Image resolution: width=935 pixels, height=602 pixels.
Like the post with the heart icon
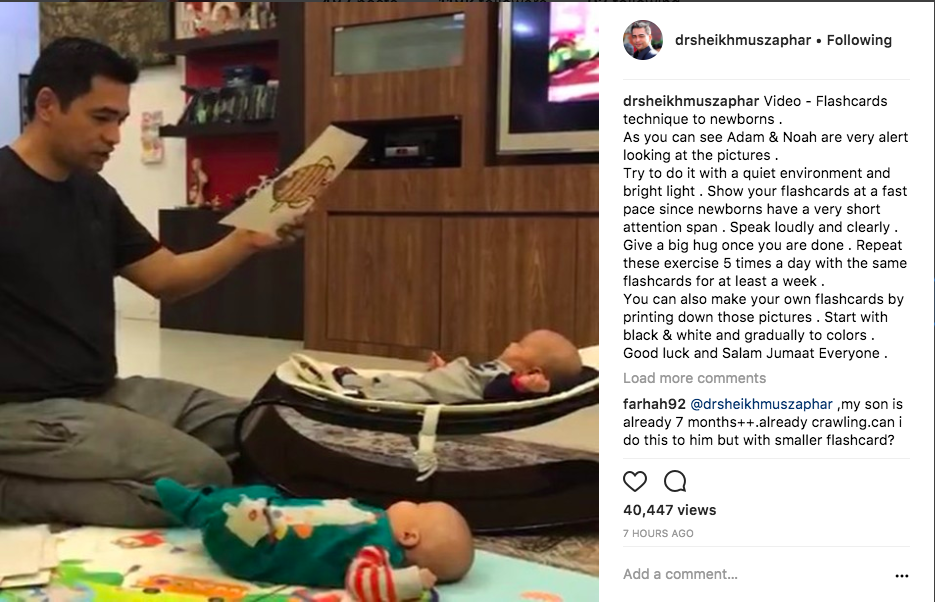(x=634, y=481)
